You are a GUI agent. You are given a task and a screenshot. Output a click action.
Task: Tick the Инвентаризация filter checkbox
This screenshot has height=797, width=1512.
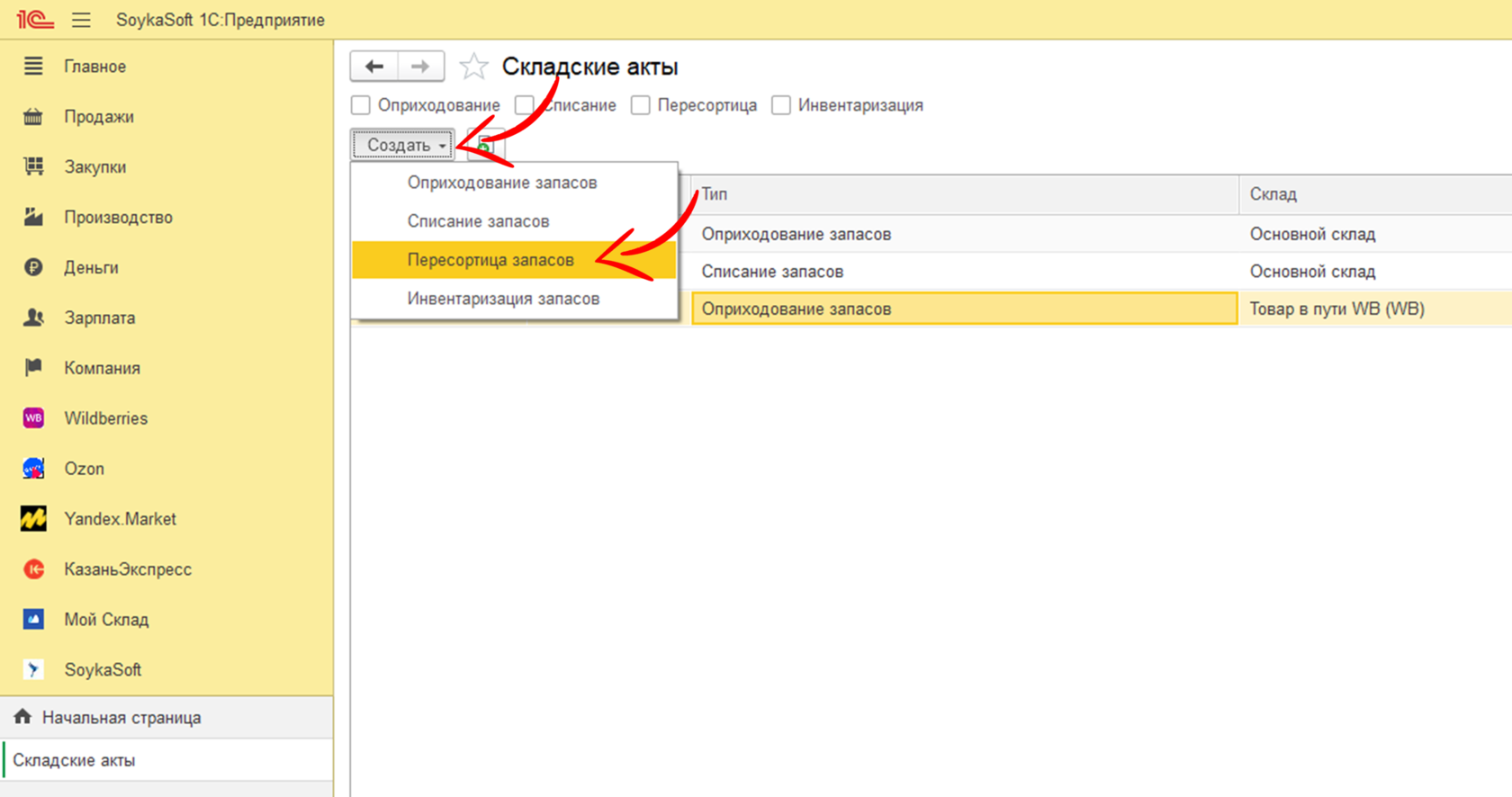tap(781, 105)
